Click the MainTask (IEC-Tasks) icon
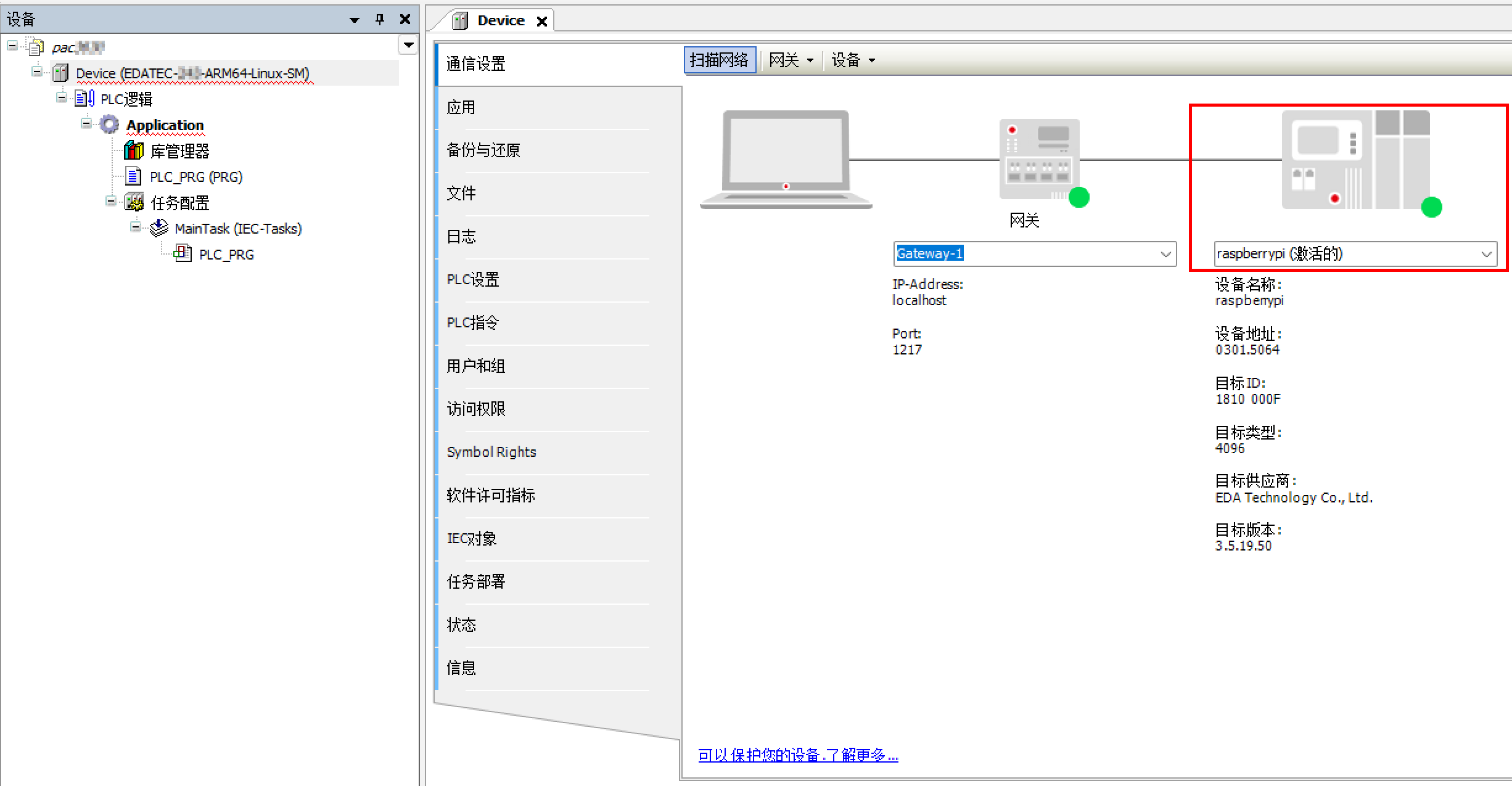Image resolution: width=1512 pixels, height=786 pixels. click(x=158, y=228)
